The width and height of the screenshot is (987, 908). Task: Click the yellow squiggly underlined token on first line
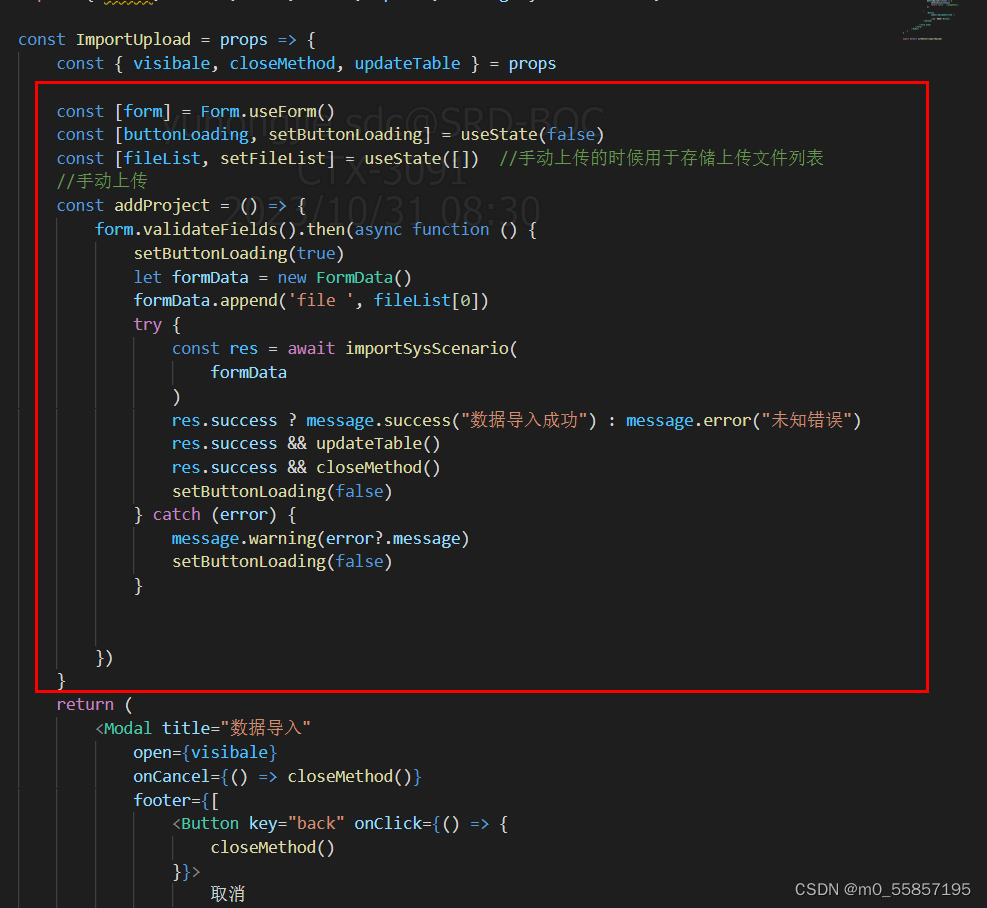click(130, 4)
